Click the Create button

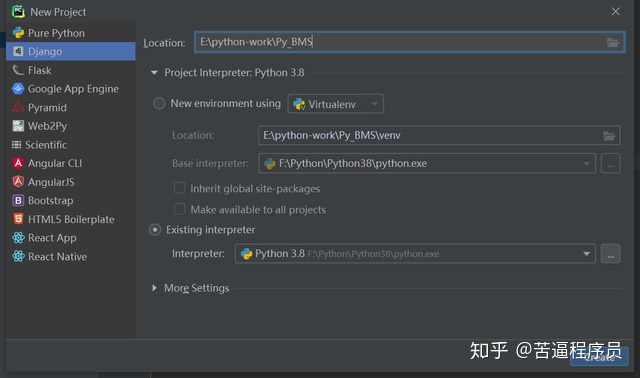click(599, 356)
